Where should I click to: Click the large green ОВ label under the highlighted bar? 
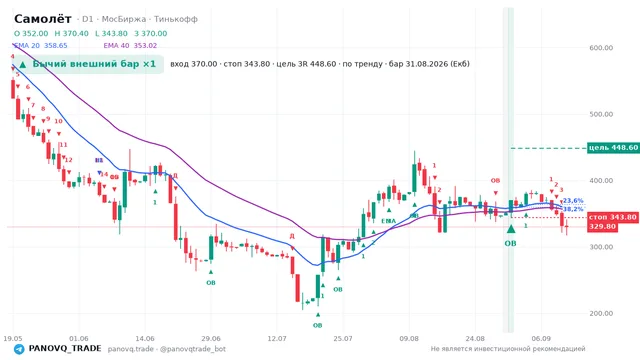510,243
